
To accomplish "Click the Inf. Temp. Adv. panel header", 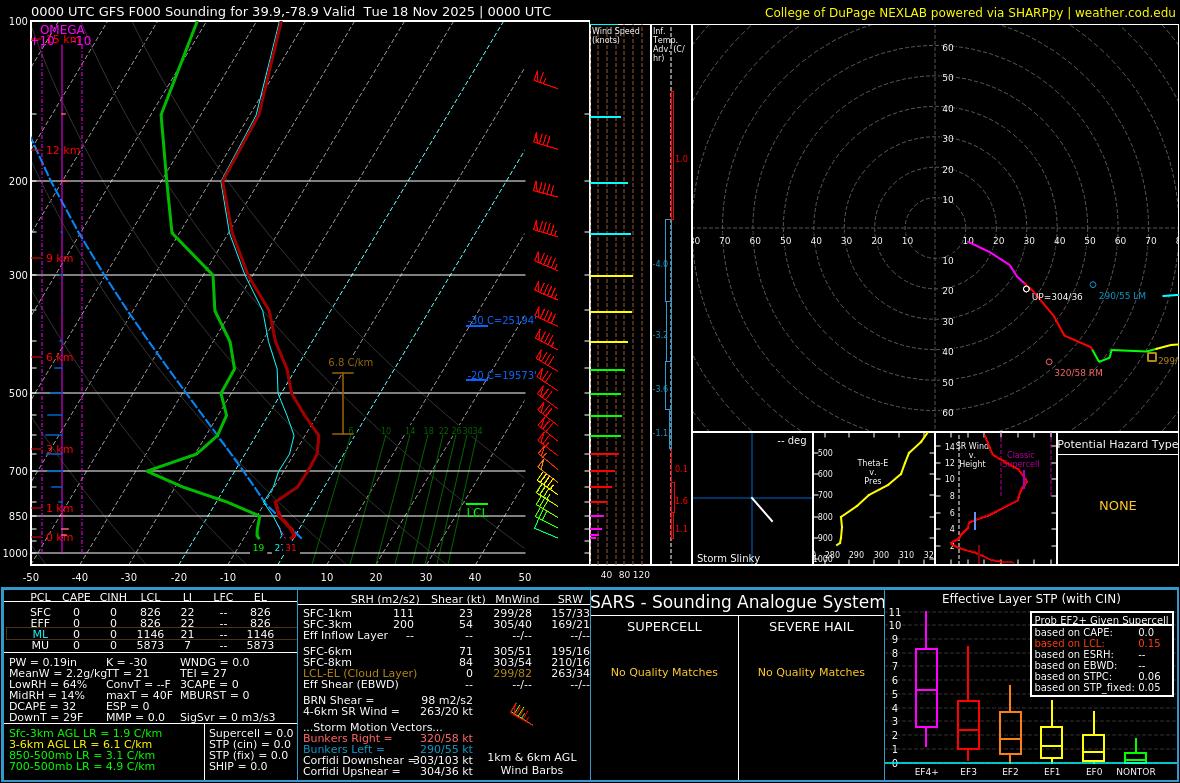I will 668,44.
